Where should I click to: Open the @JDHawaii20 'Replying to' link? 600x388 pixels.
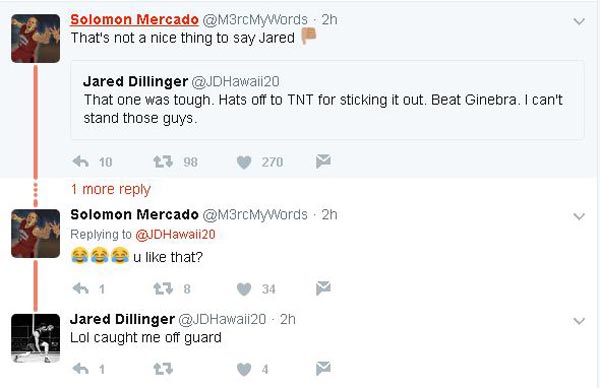click(x=175, y=235)
